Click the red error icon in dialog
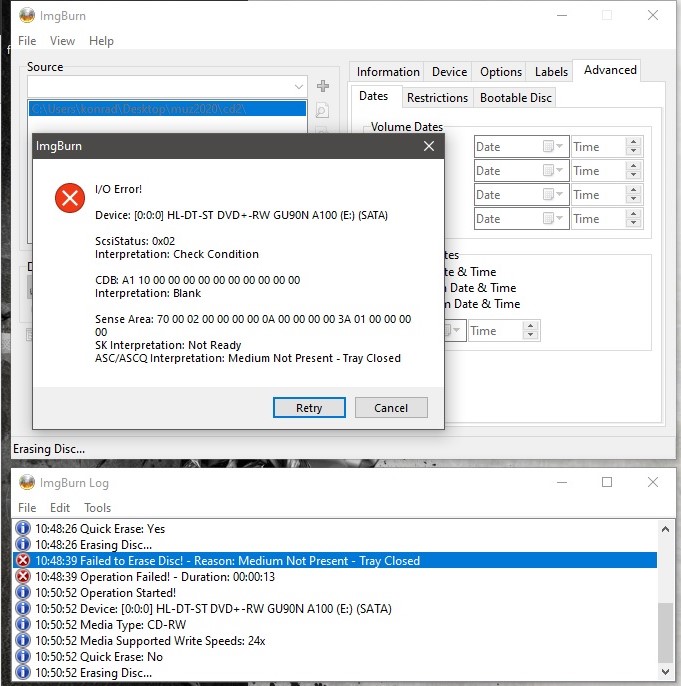This screenshot has height=686, width=681. click(x=70, y=198)
